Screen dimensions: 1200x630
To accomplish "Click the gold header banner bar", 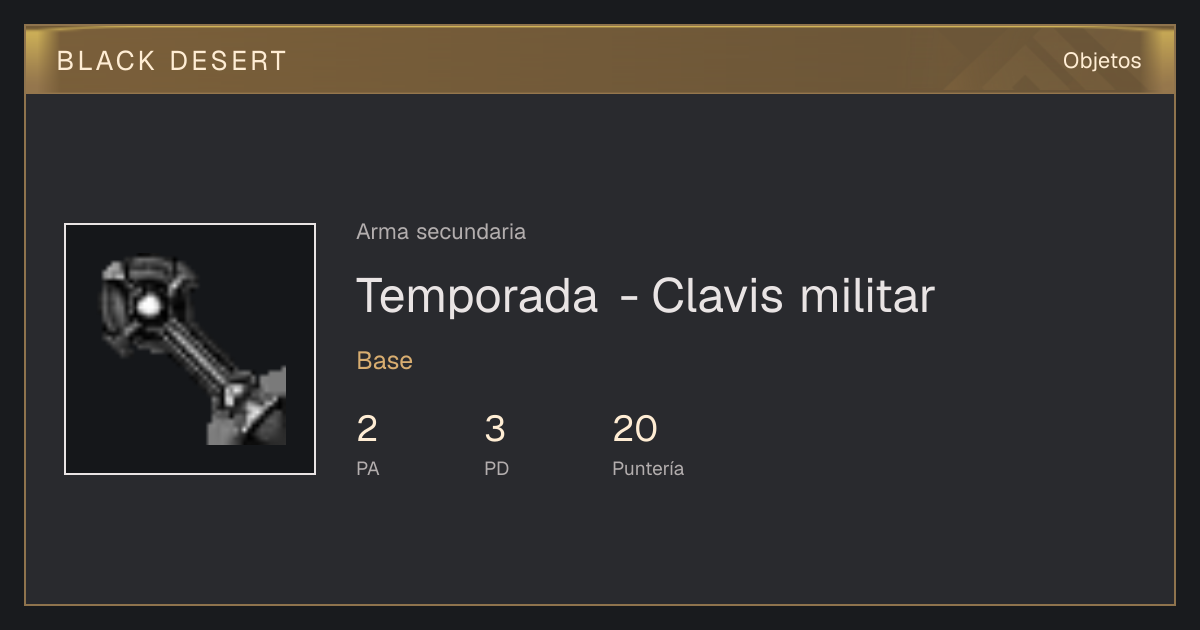I will (x=600, y=60).
